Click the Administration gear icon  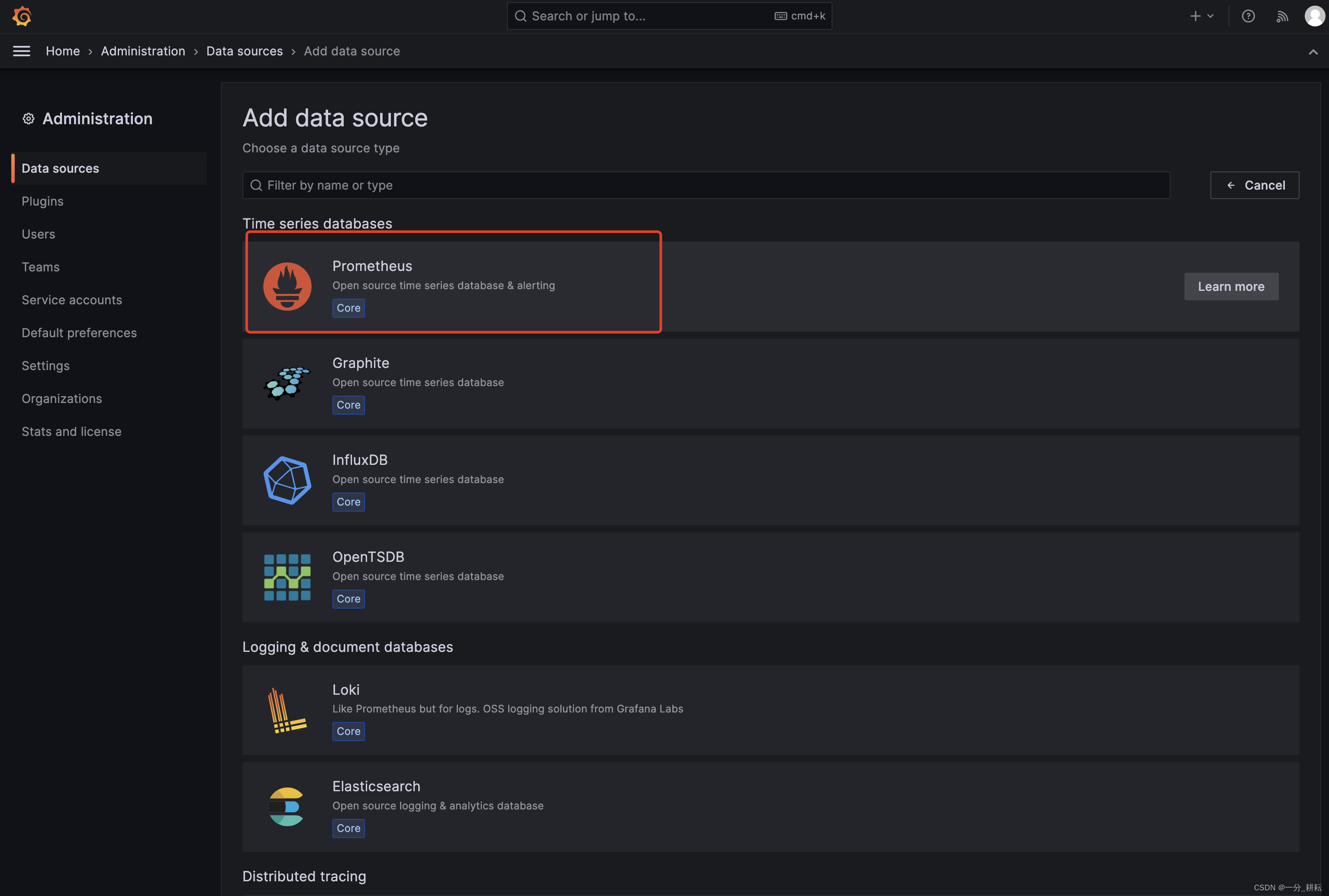point(28,118)
